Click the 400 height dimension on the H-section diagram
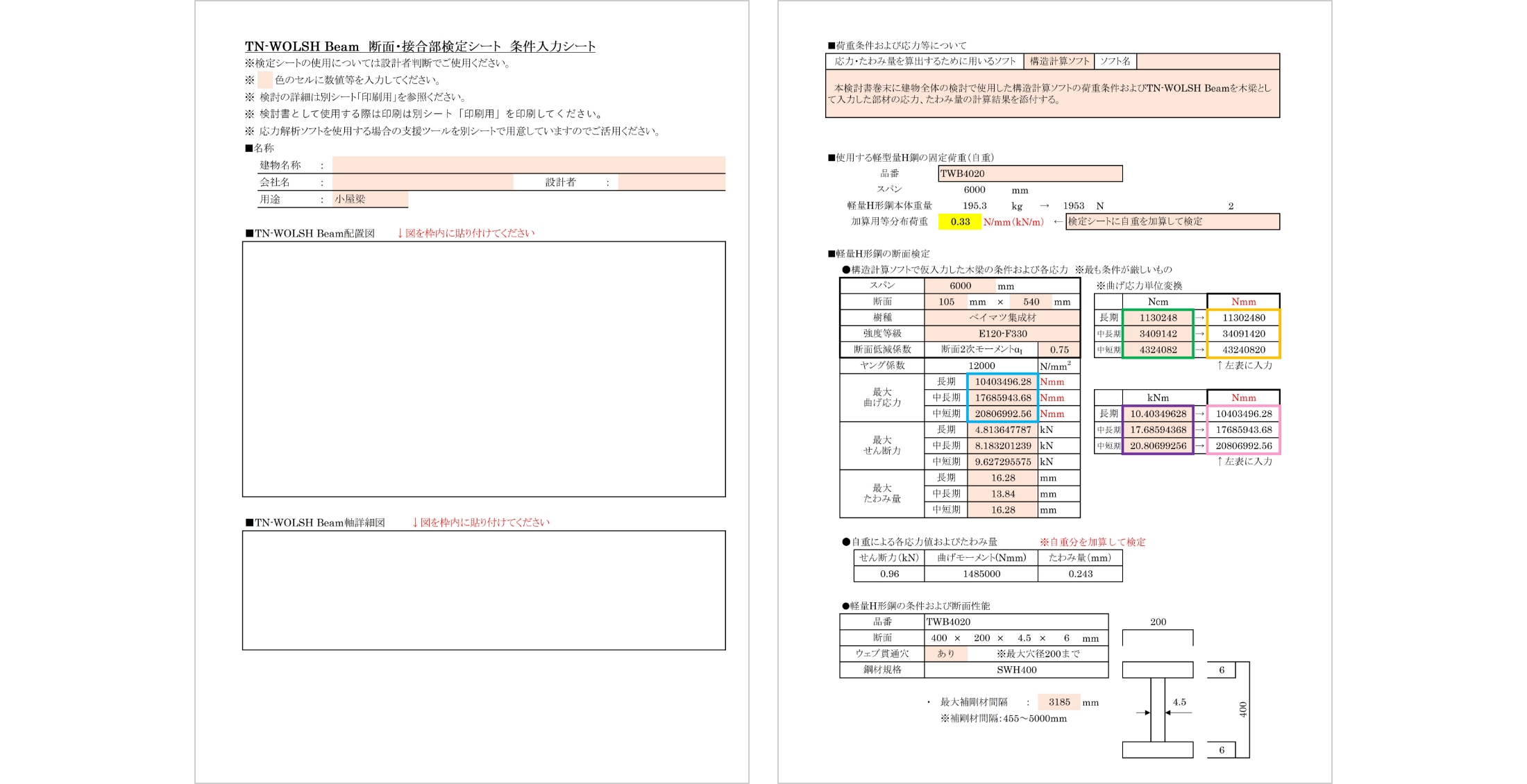Viewport: 1527px width, 784px height. pyautogui.click(x=1242, y=710)
